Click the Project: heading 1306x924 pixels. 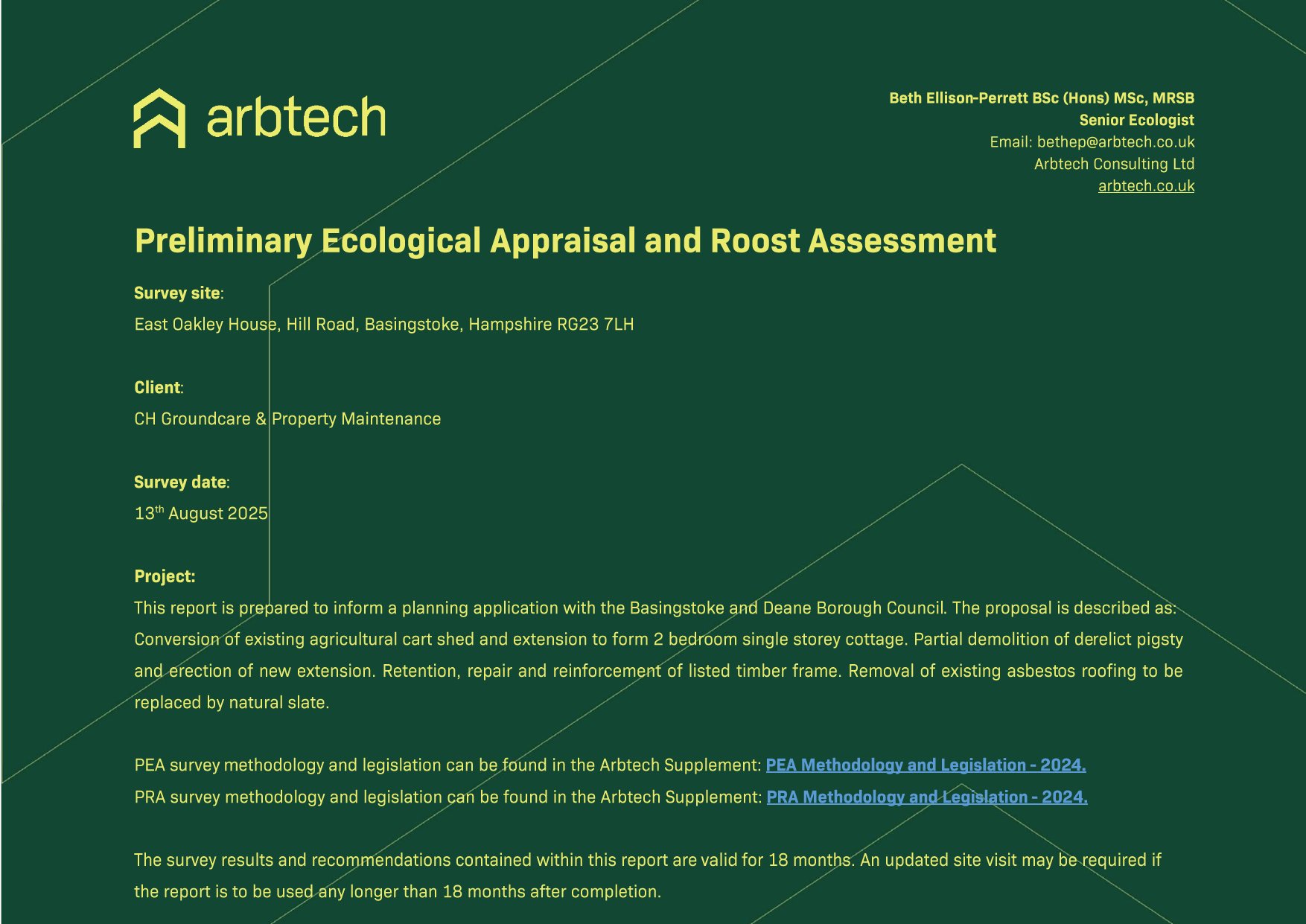click(x=165, y=576)
